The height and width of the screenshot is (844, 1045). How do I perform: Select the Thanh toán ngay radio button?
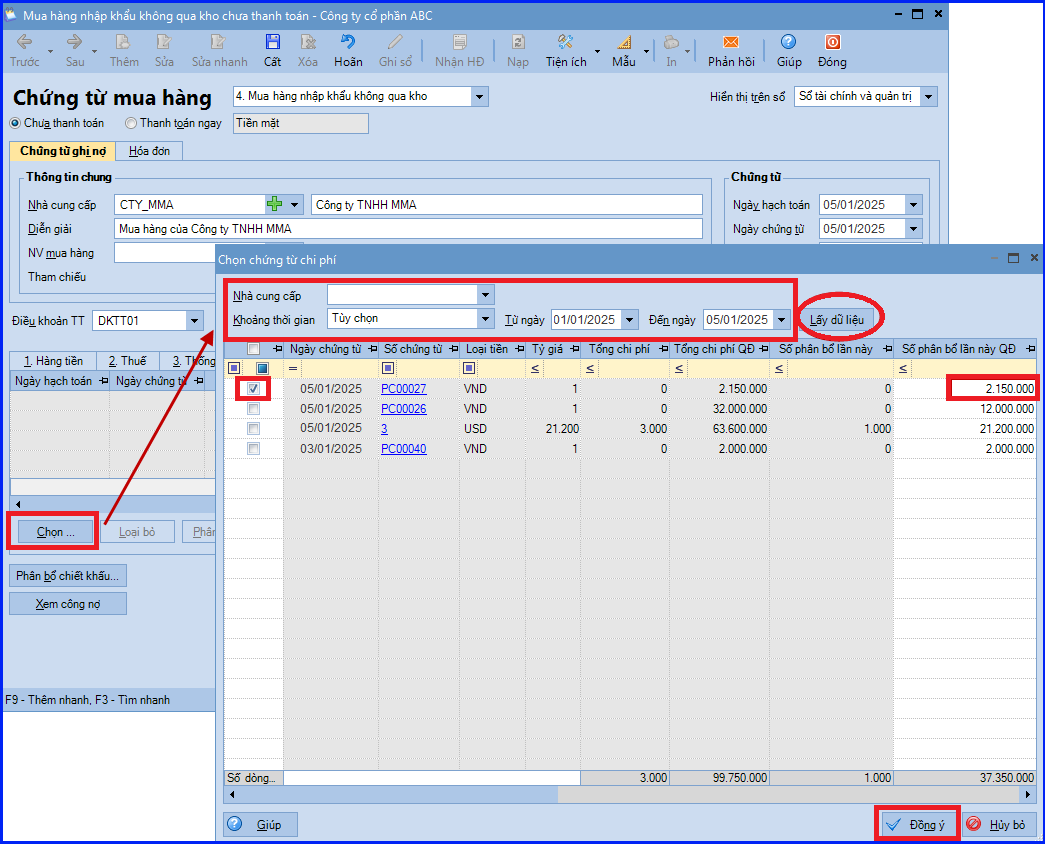(131, 123)
